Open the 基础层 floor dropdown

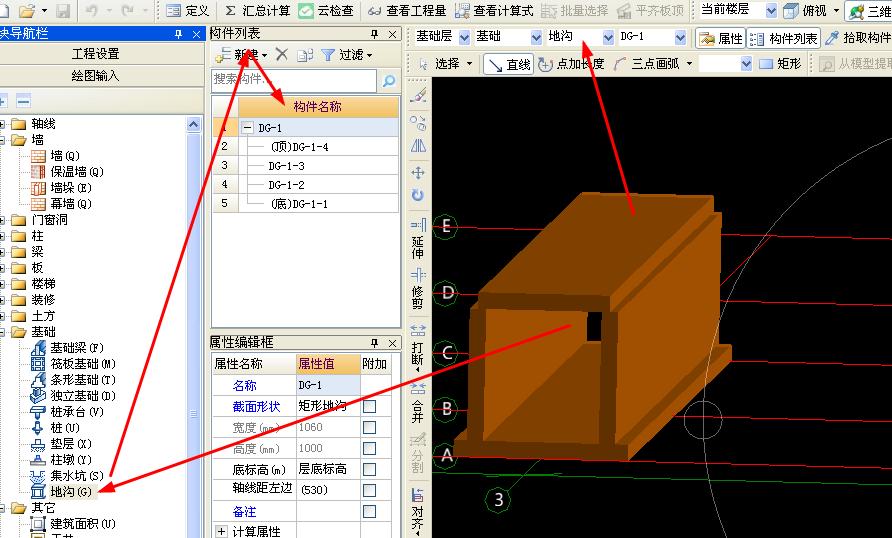point(464,38)
